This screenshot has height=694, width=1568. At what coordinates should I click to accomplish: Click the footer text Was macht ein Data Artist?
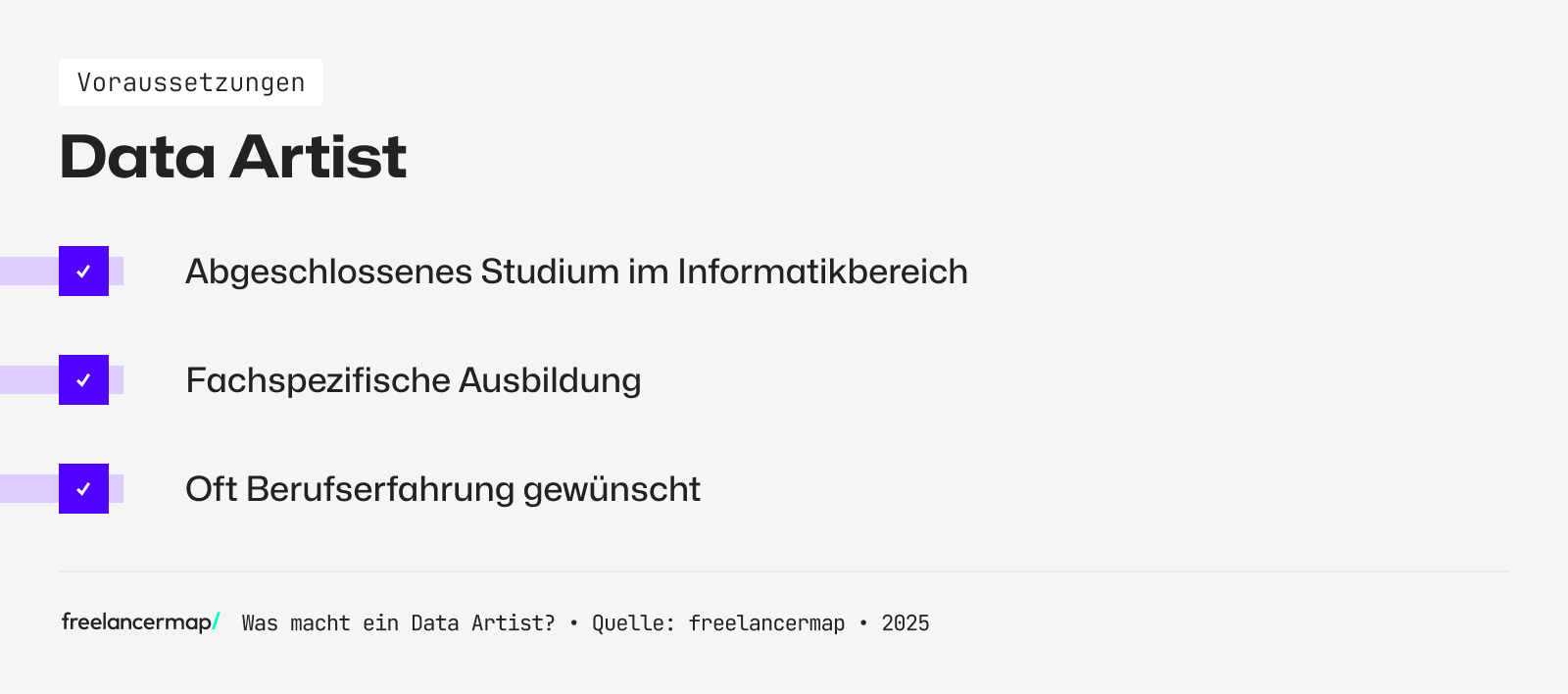click(398, 623)
